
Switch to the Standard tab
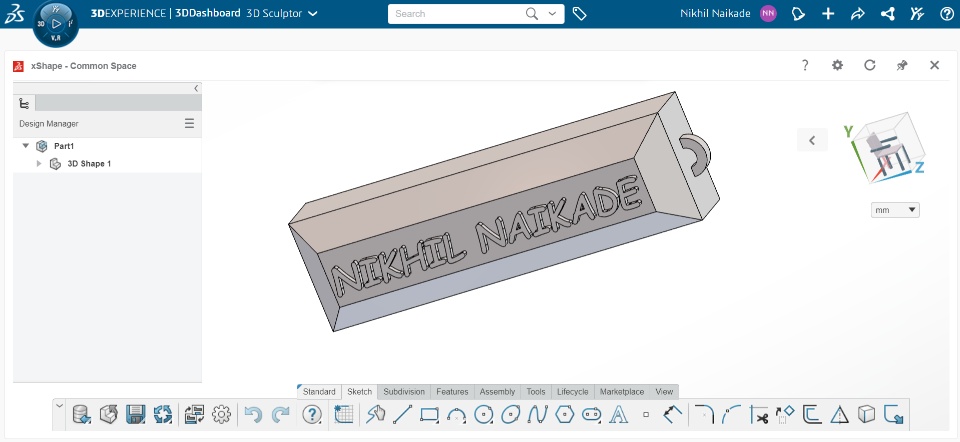[x=319, y=392]
